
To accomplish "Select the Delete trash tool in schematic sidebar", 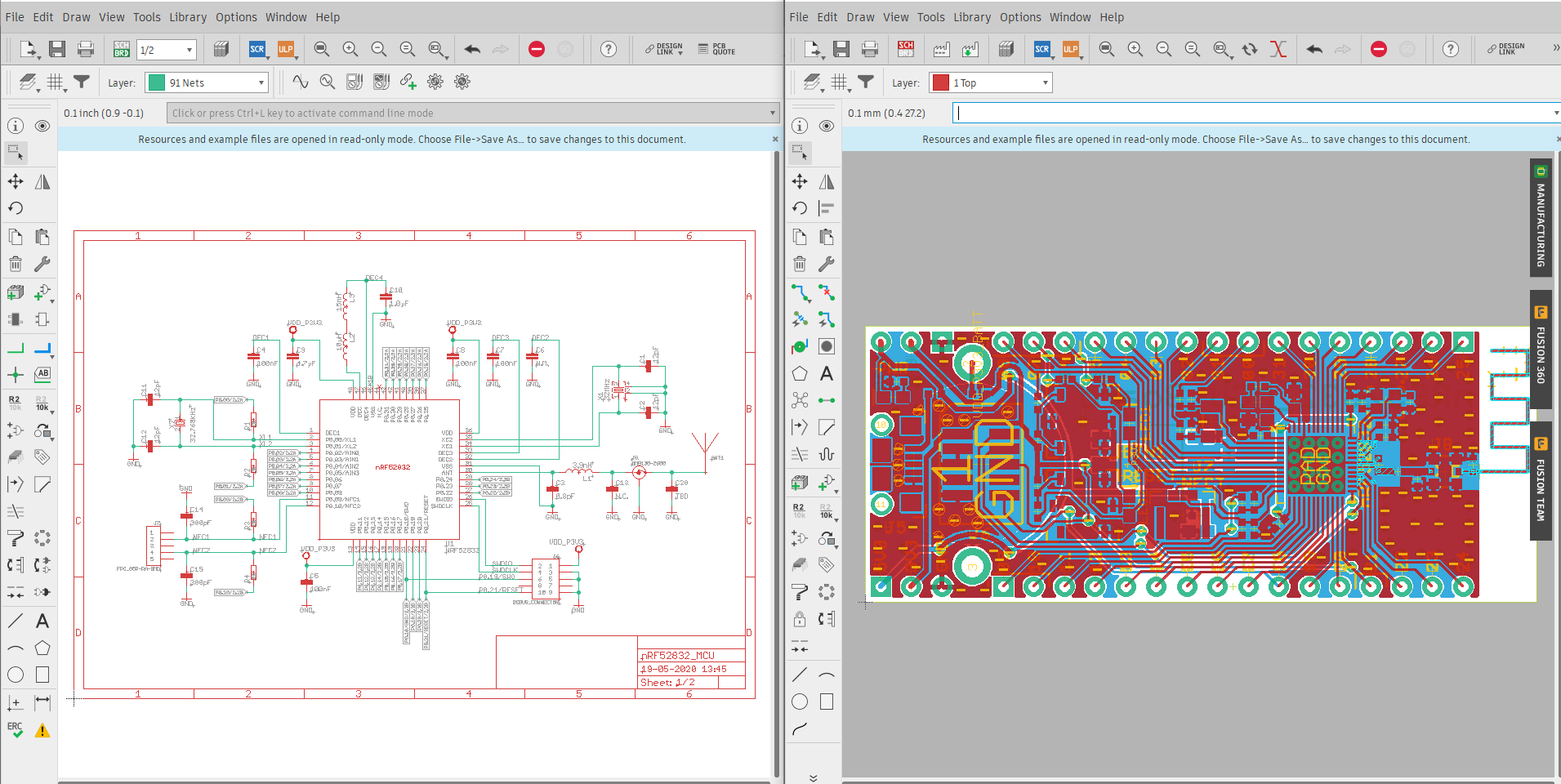I will pyautogui.click(x=16, y=264).
